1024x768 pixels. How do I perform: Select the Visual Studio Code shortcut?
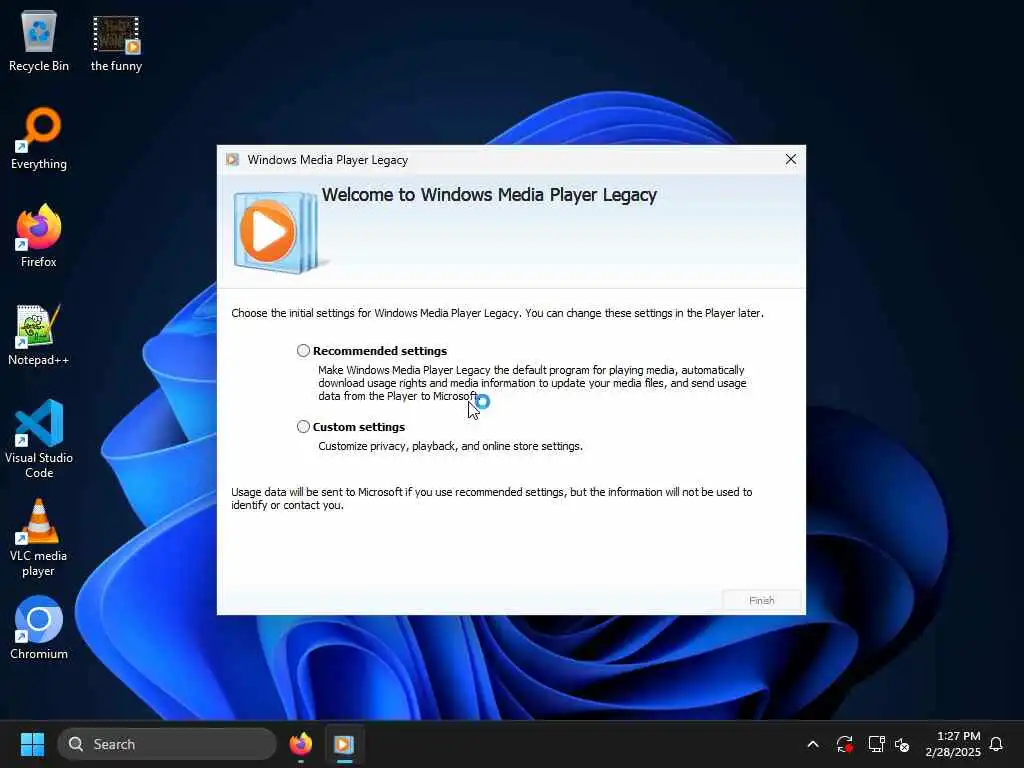tap(39, 439)
